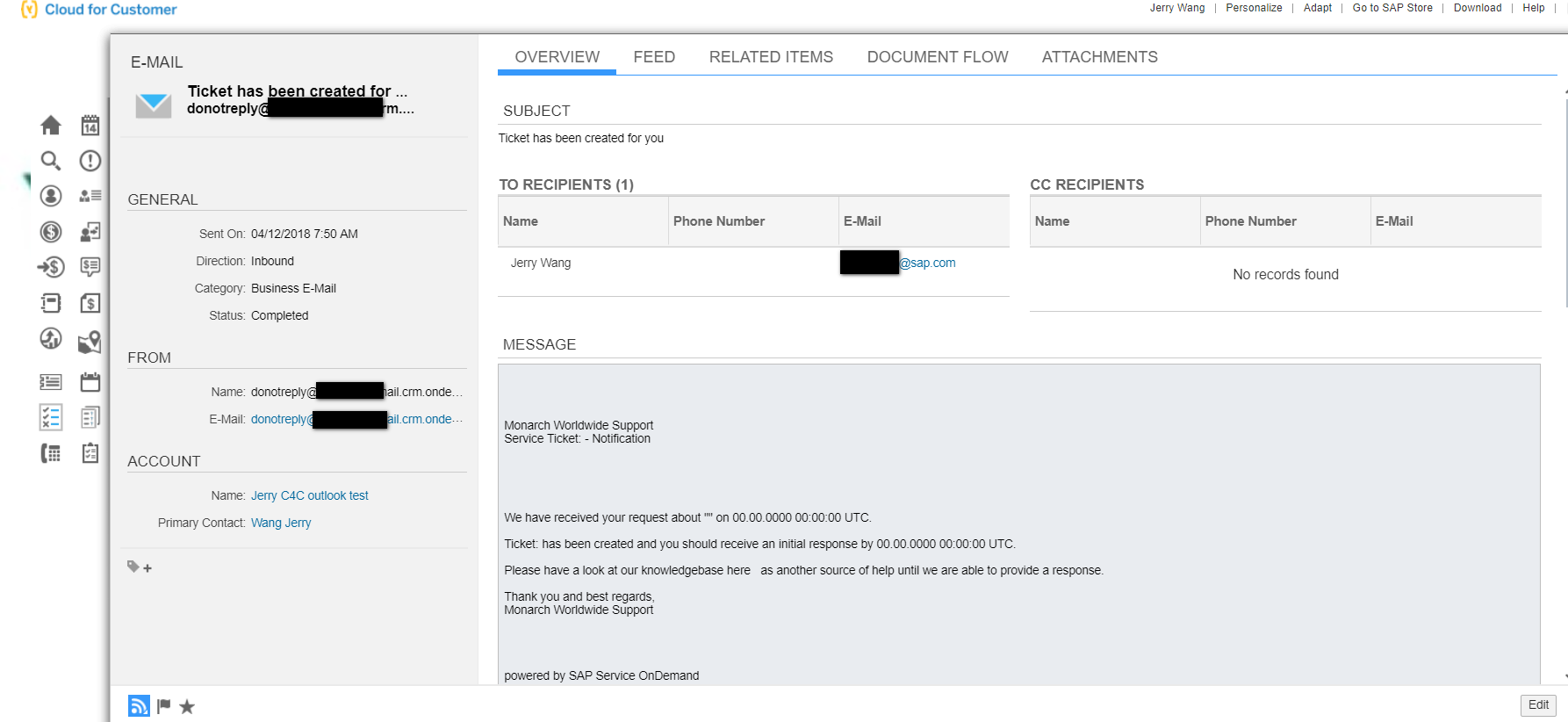Open the telephone keypad icon

click(x=51, y=453)
